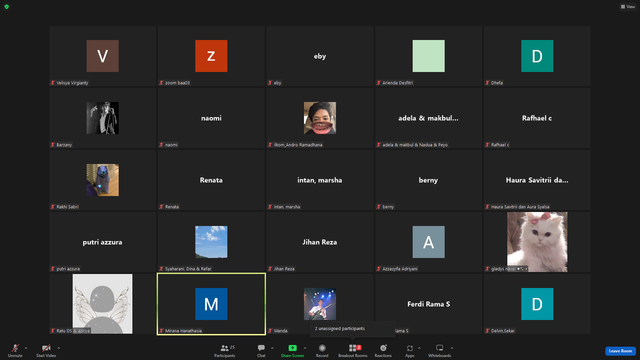Click Arienda Desfitri's green avatar
Viewport: 640px width, 360px height.
click(x=429, y=56)
